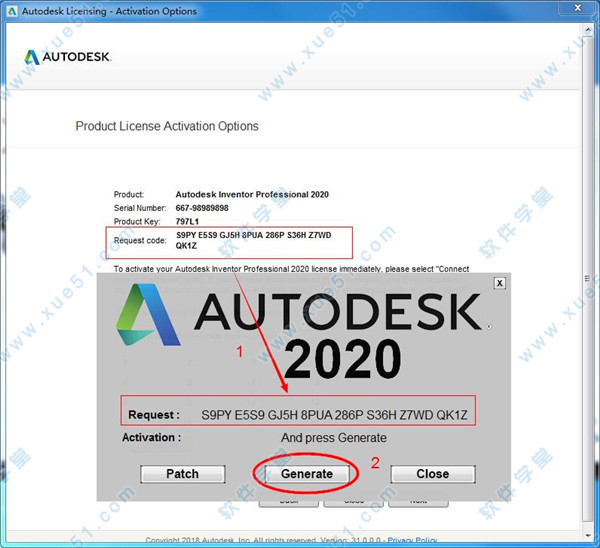Viewport: 600px width, 548px height.
Task: Click the 'Request code:' label
Action: pos(140,240)
